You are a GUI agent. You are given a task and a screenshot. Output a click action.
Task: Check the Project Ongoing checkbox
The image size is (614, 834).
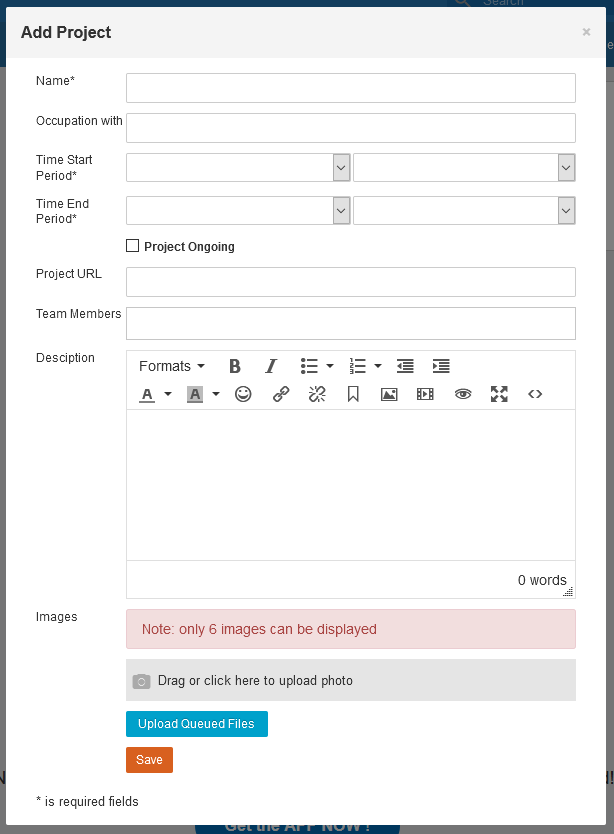(x=133, y=246)
